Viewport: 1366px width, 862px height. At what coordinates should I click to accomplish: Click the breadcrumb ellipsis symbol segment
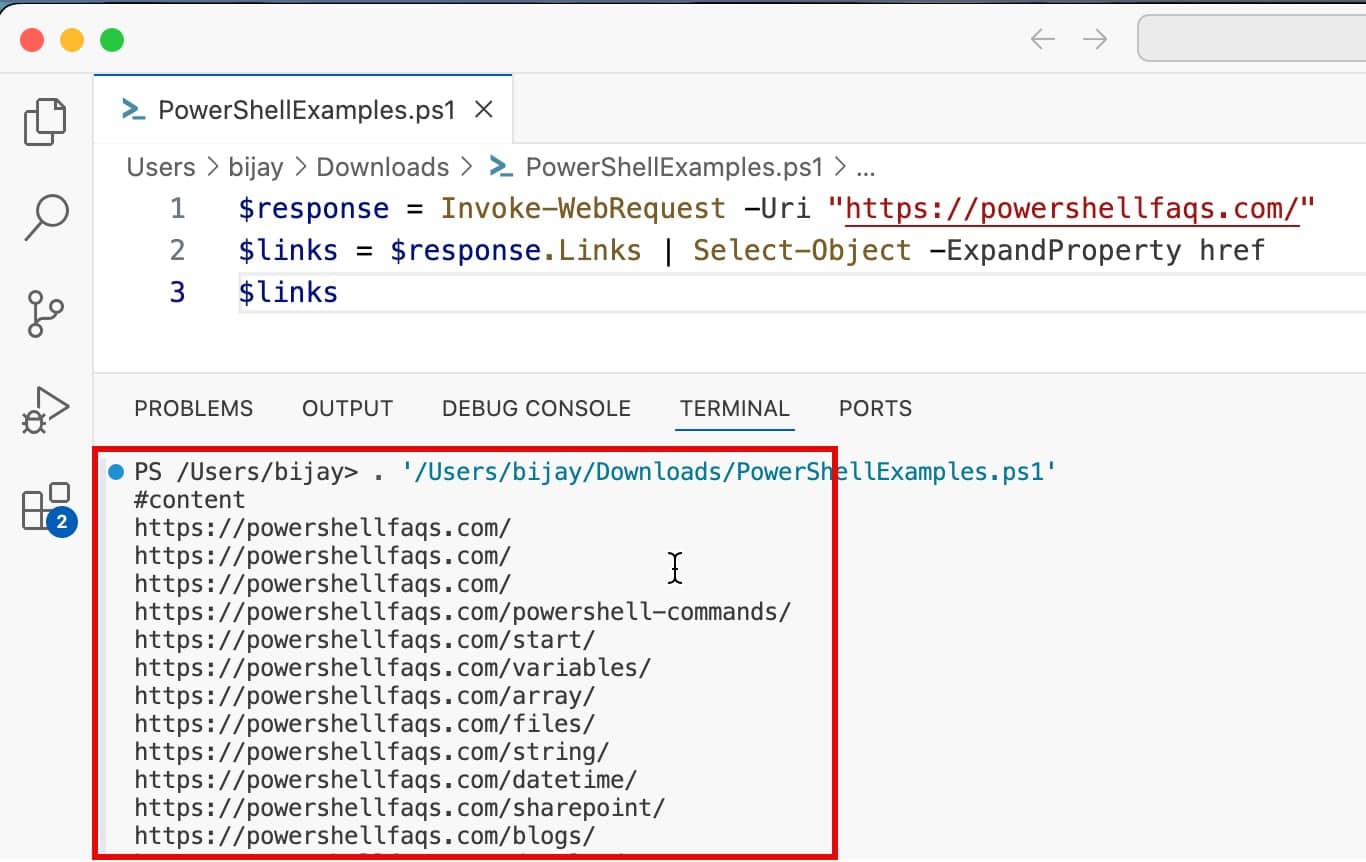coord(866,168)
